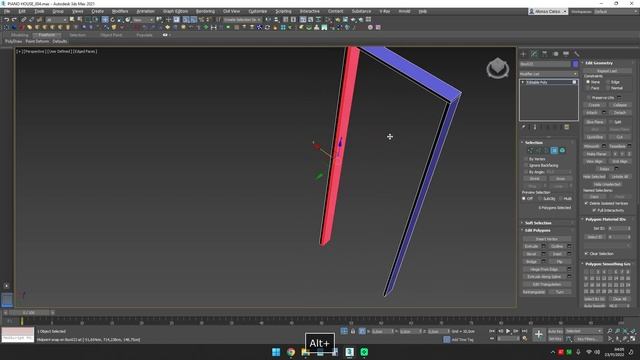Click the Insert Vertex button
This screenshot has width=640, height=360.
[547, 239]
